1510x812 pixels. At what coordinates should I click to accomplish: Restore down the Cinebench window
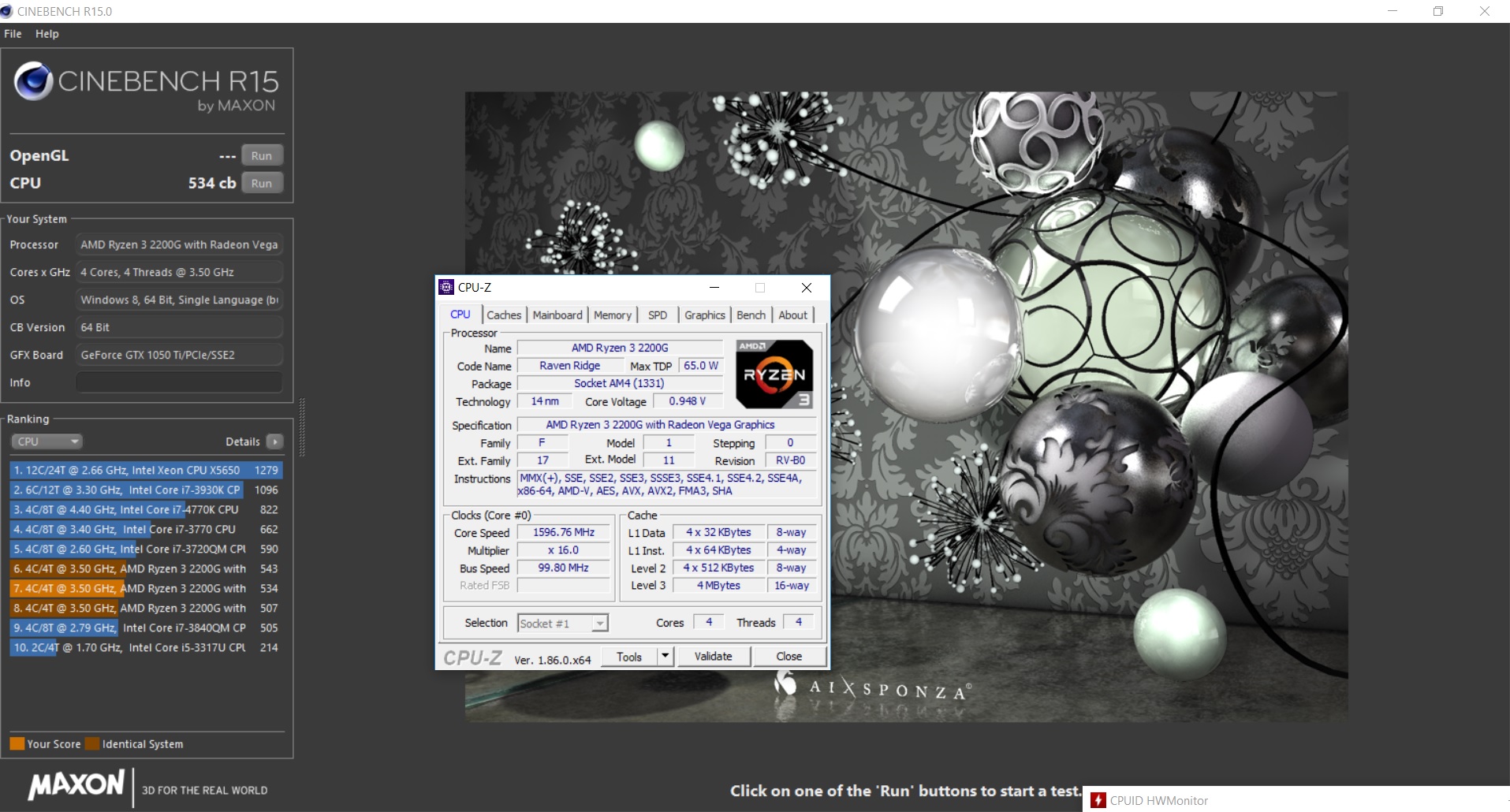(x=1438, y=11)
